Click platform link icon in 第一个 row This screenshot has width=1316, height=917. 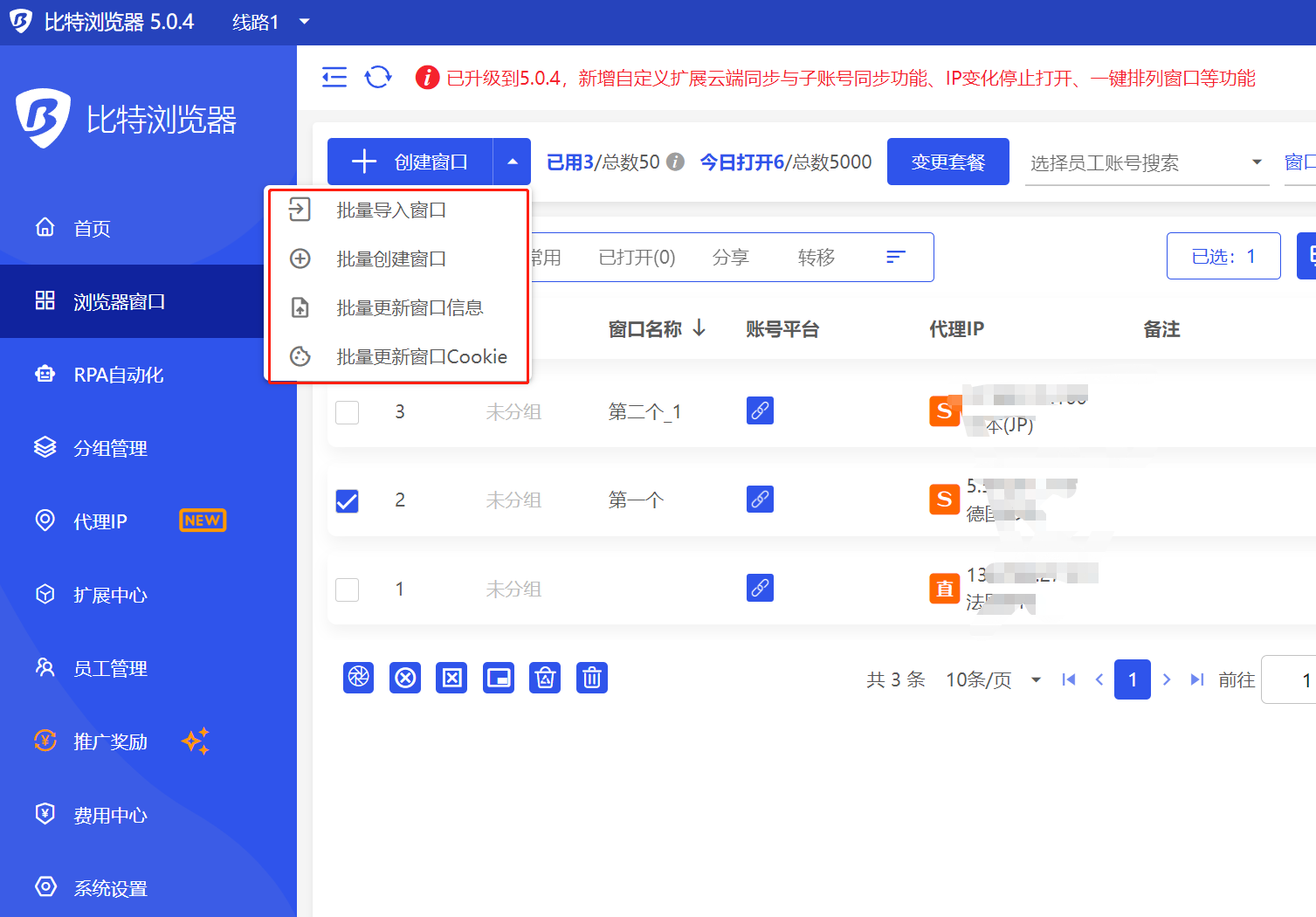pos(760,500)
